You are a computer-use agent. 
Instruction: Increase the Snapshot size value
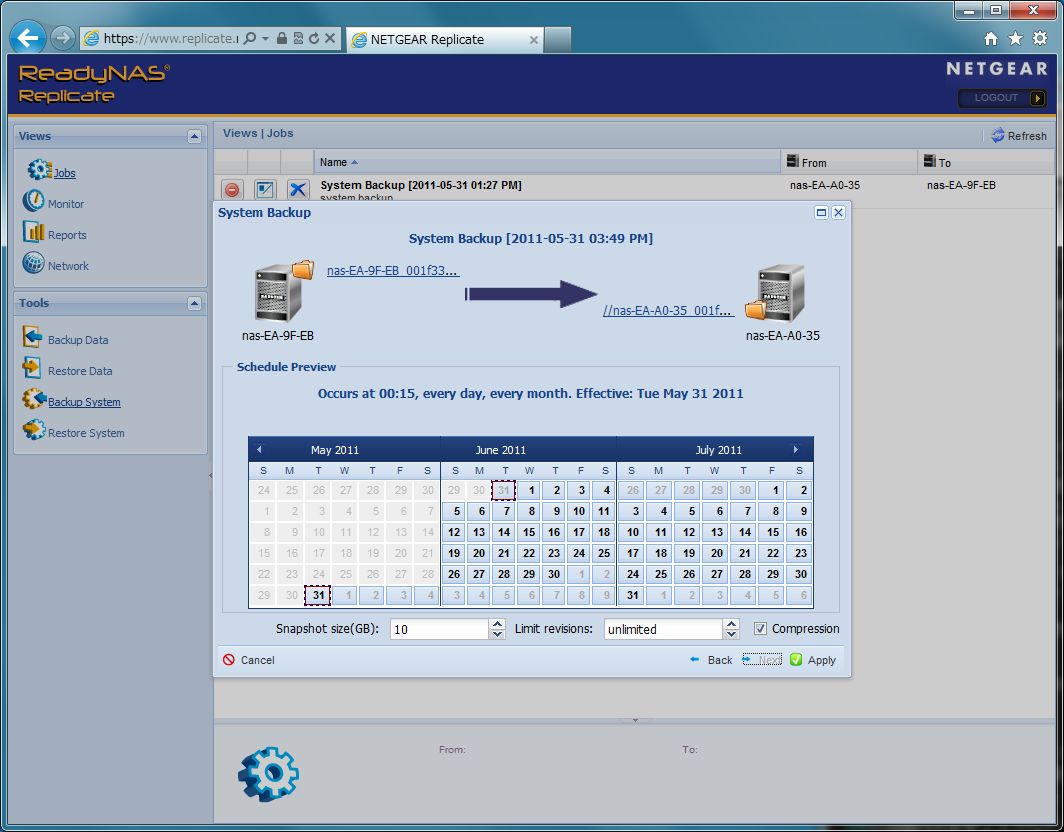click(497, 624)
